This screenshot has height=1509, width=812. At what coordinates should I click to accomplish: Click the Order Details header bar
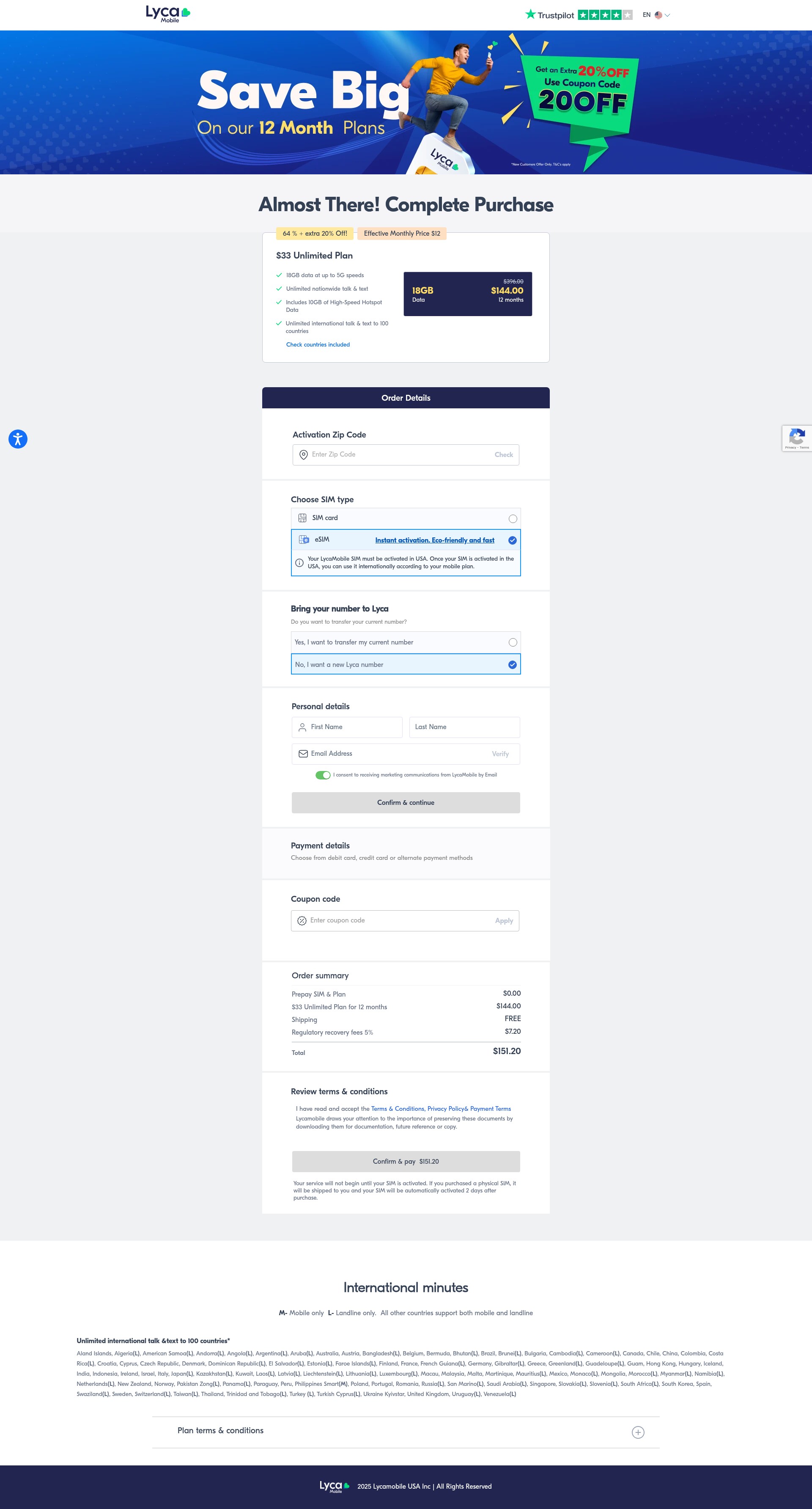click(406, 398)
